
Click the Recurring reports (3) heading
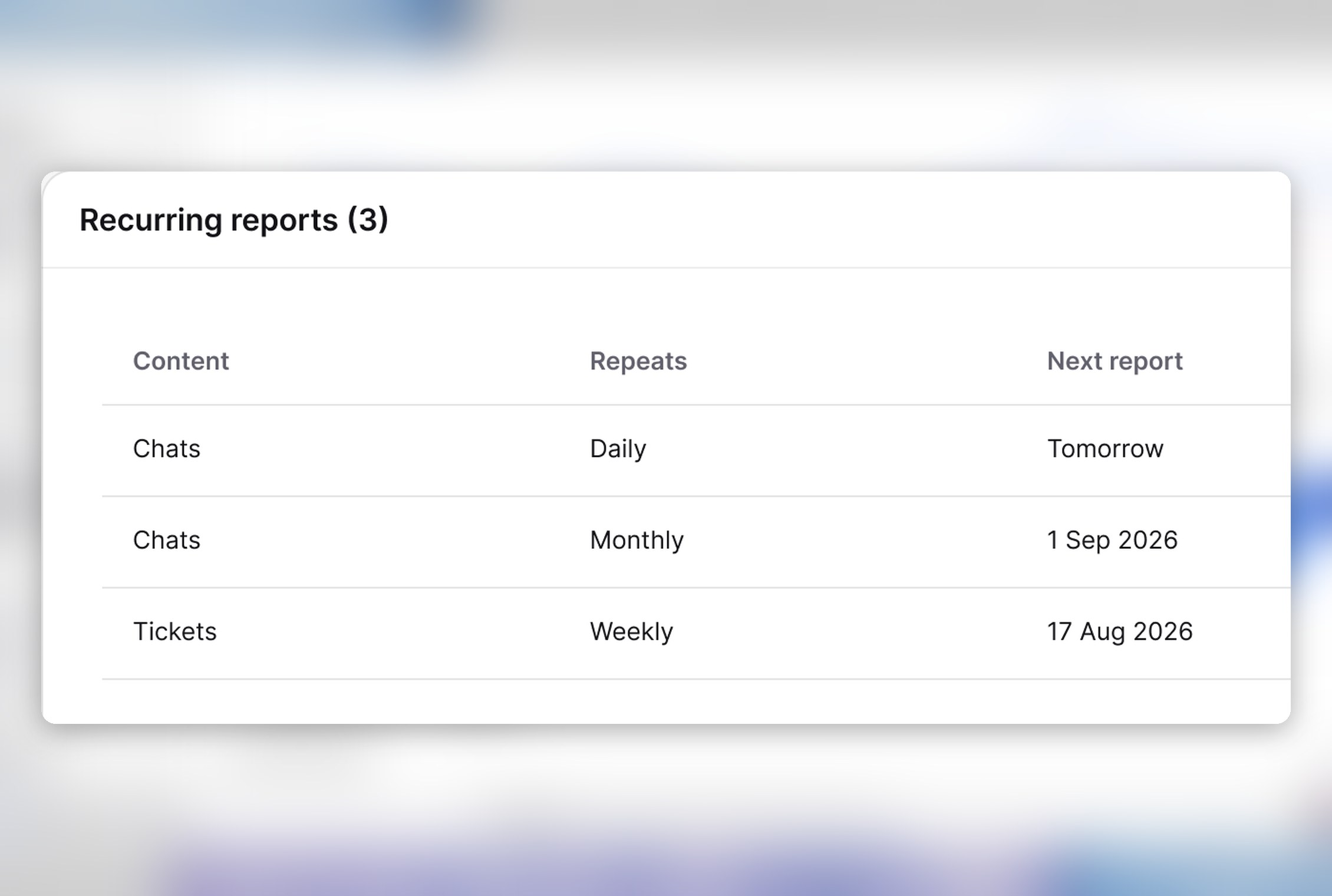tap(234, 220)
